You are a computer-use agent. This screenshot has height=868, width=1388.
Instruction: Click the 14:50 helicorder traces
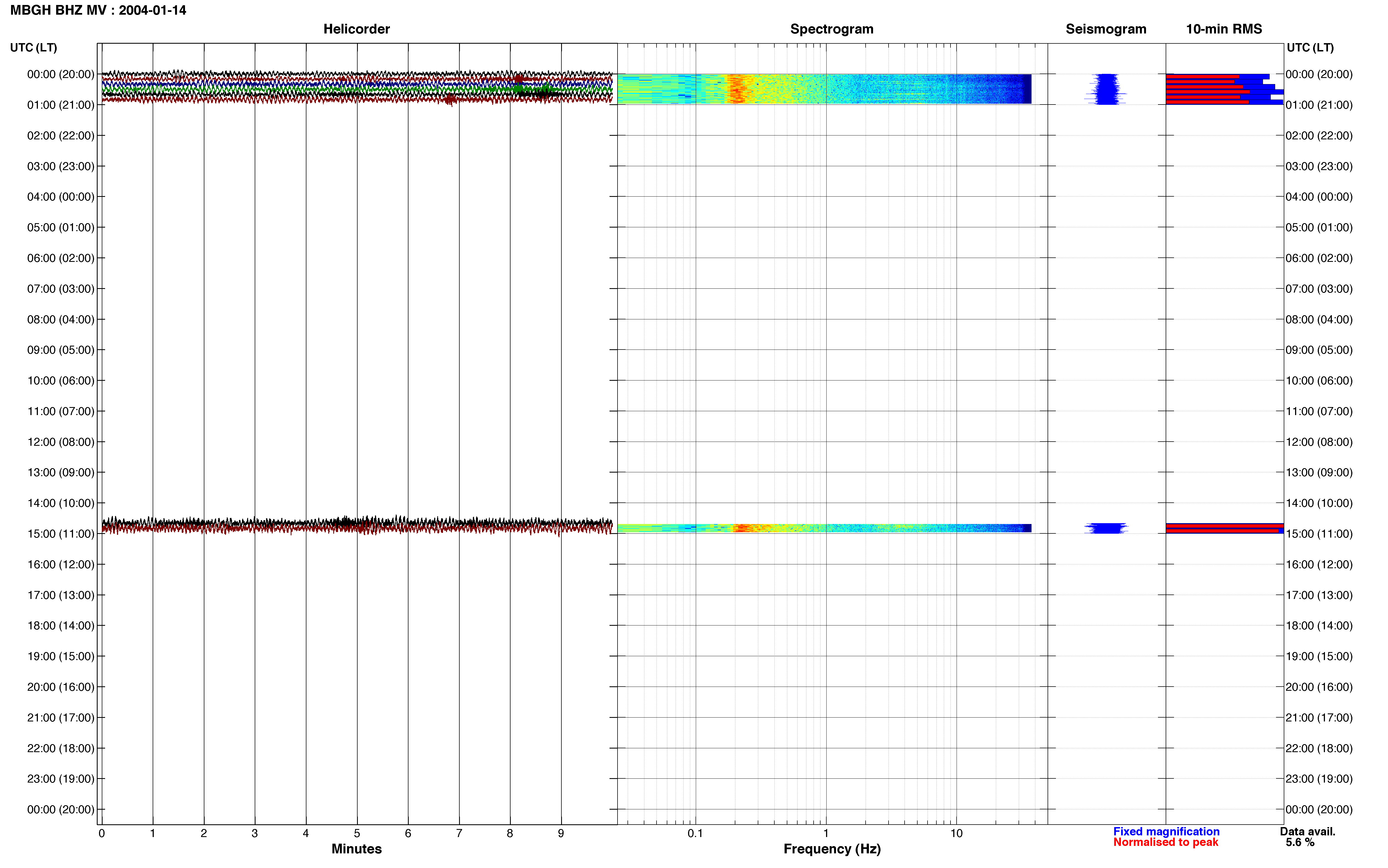tap(357, 525)
